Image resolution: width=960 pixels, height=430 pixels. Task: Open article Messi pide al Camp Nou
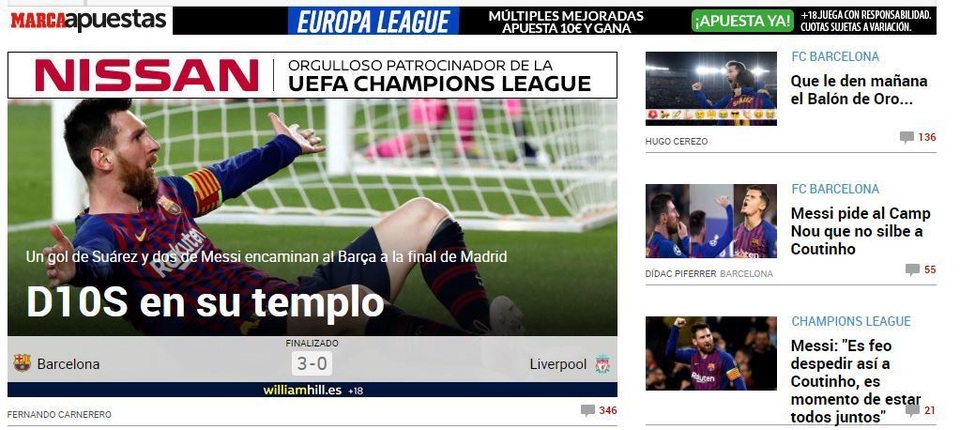[860, 231]
